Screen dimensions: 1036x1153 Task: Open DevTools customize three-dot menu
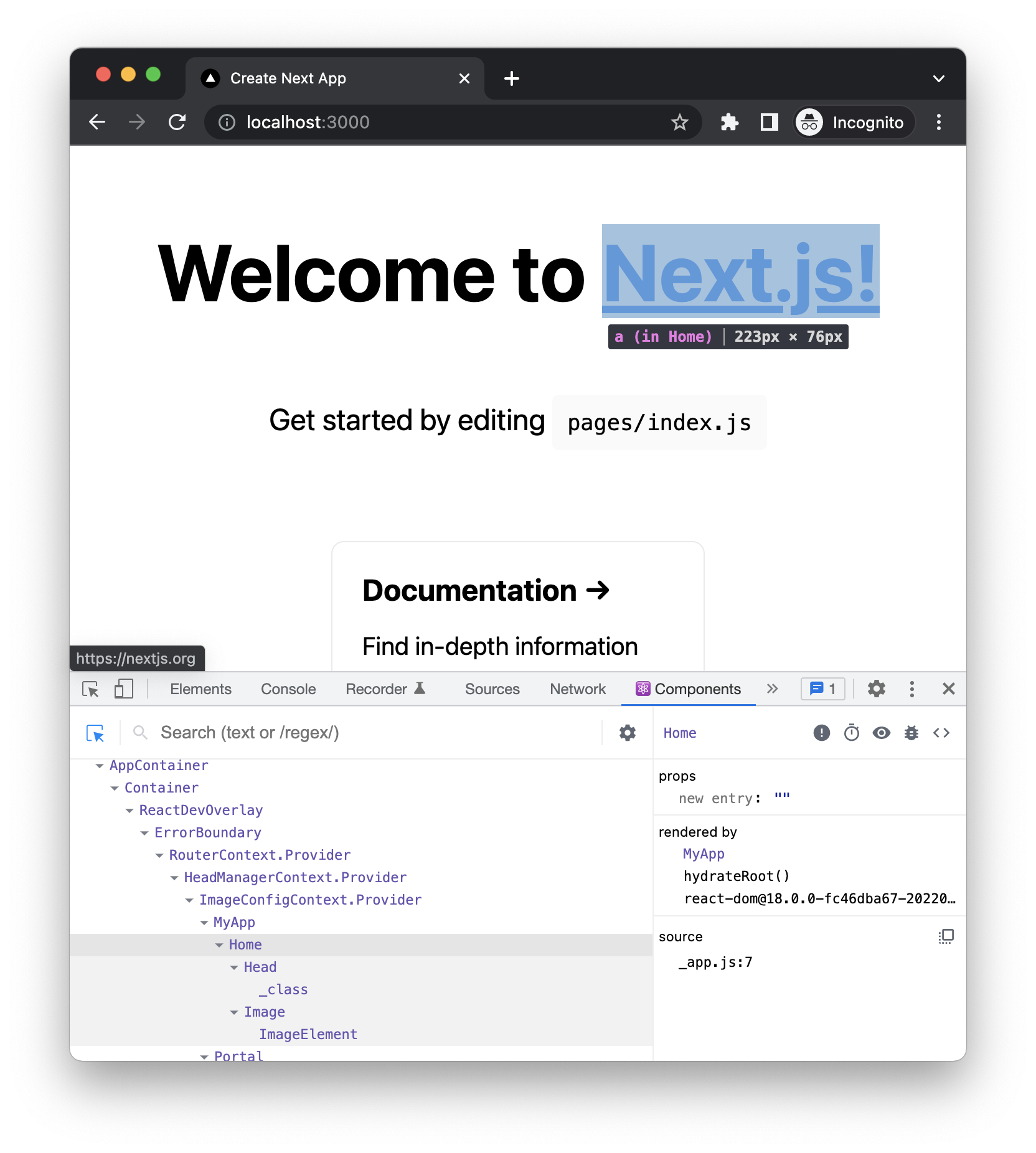click(912, 689)
